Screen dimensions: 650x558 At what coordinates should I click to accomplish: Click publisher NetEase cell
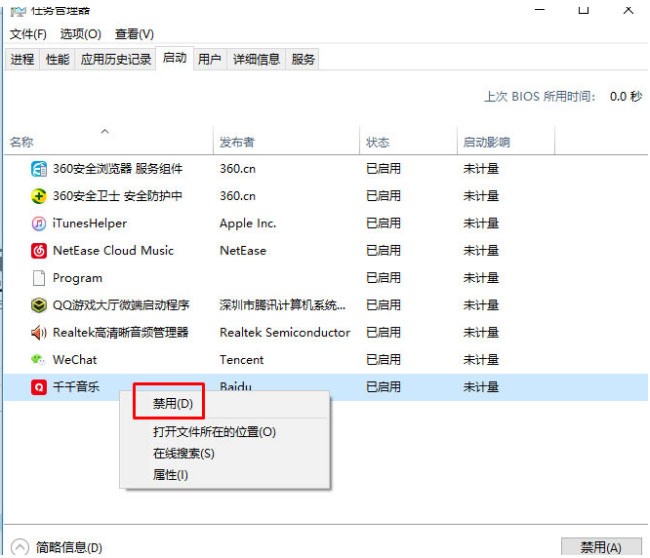tap(243, 251)
